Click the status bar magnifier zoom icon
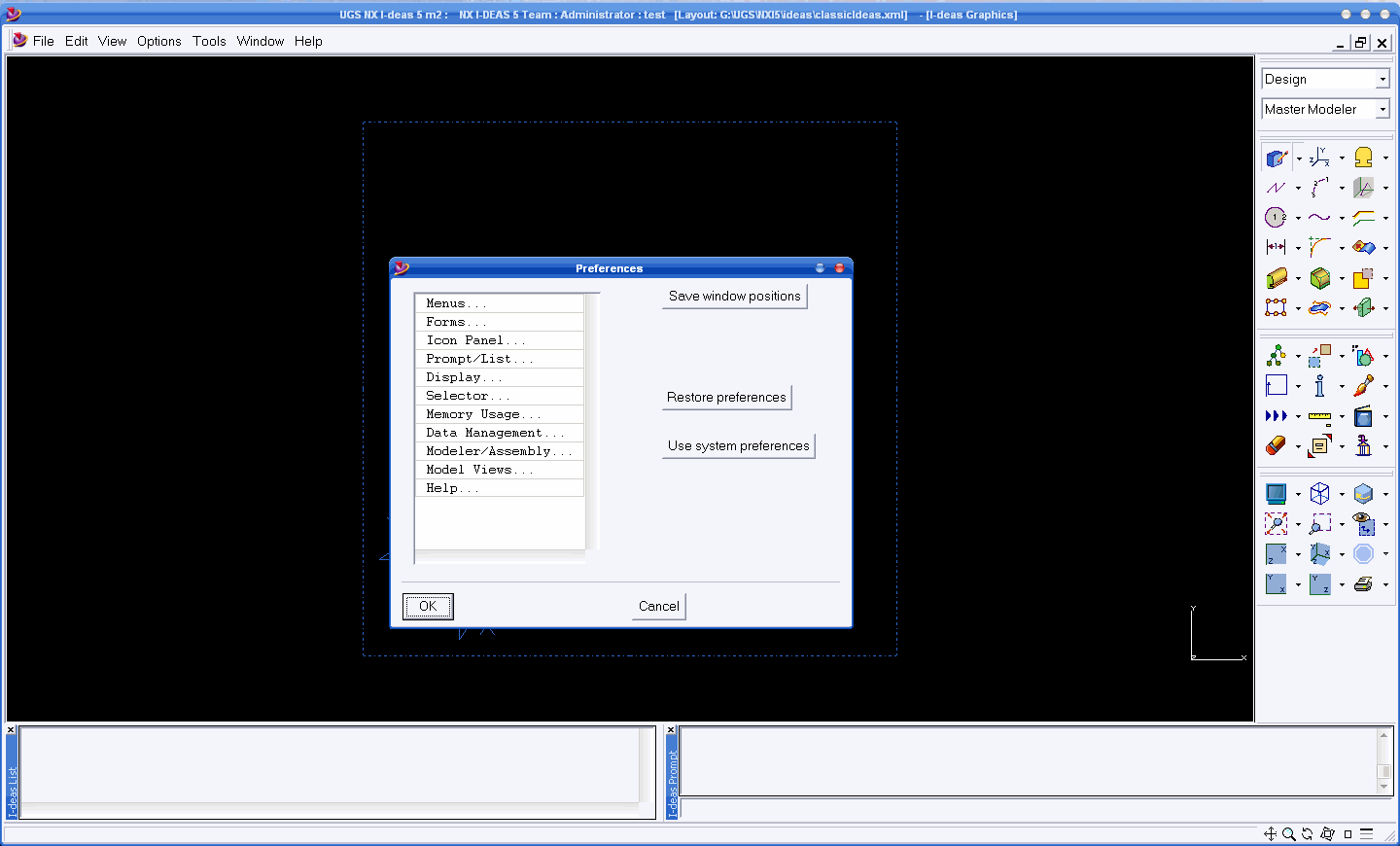Viewport: 1400px width, 846px height. tap(1289, 833)
